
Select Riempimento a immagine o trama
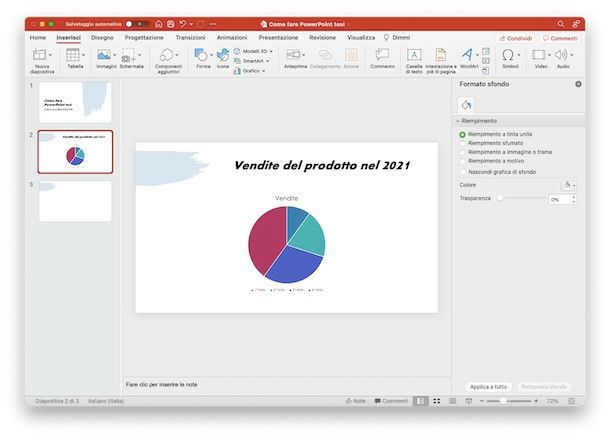pyautogui.click(x=462, y=152)
